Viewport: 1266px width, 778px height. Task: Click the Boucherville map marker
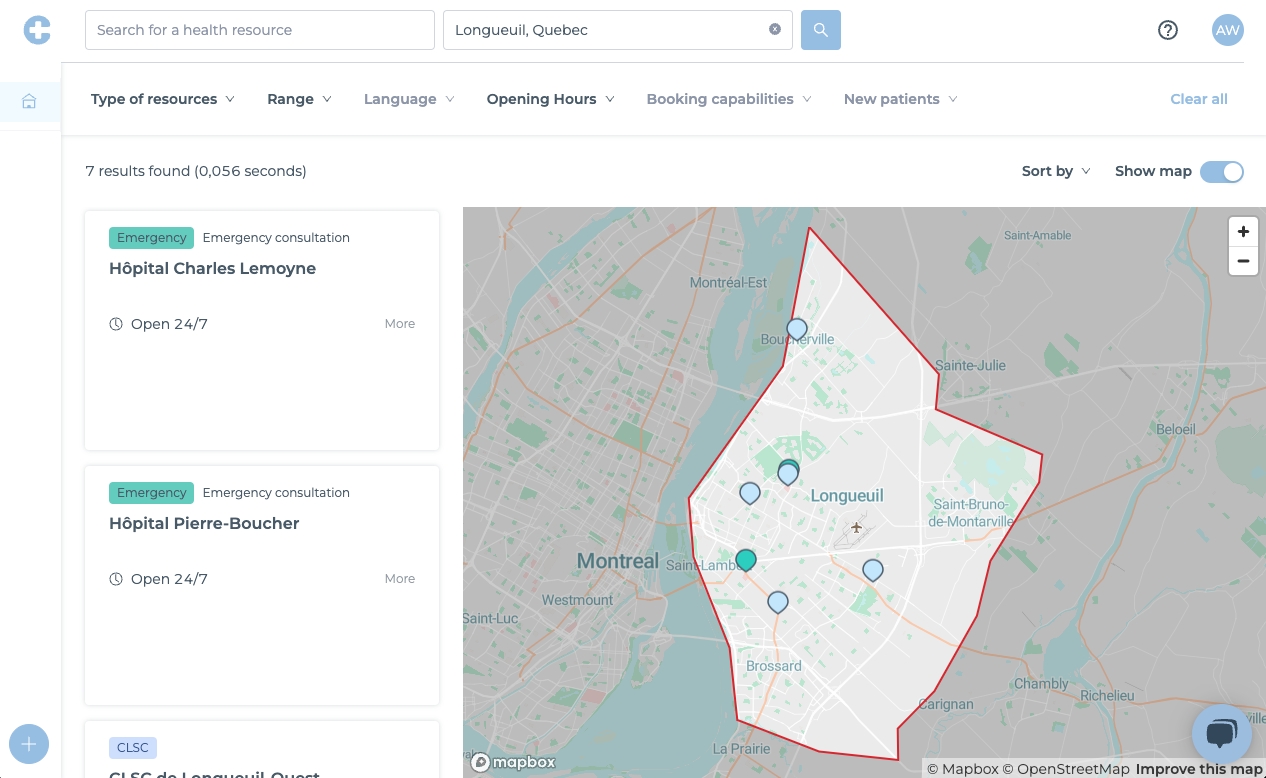tap(796, 328)
